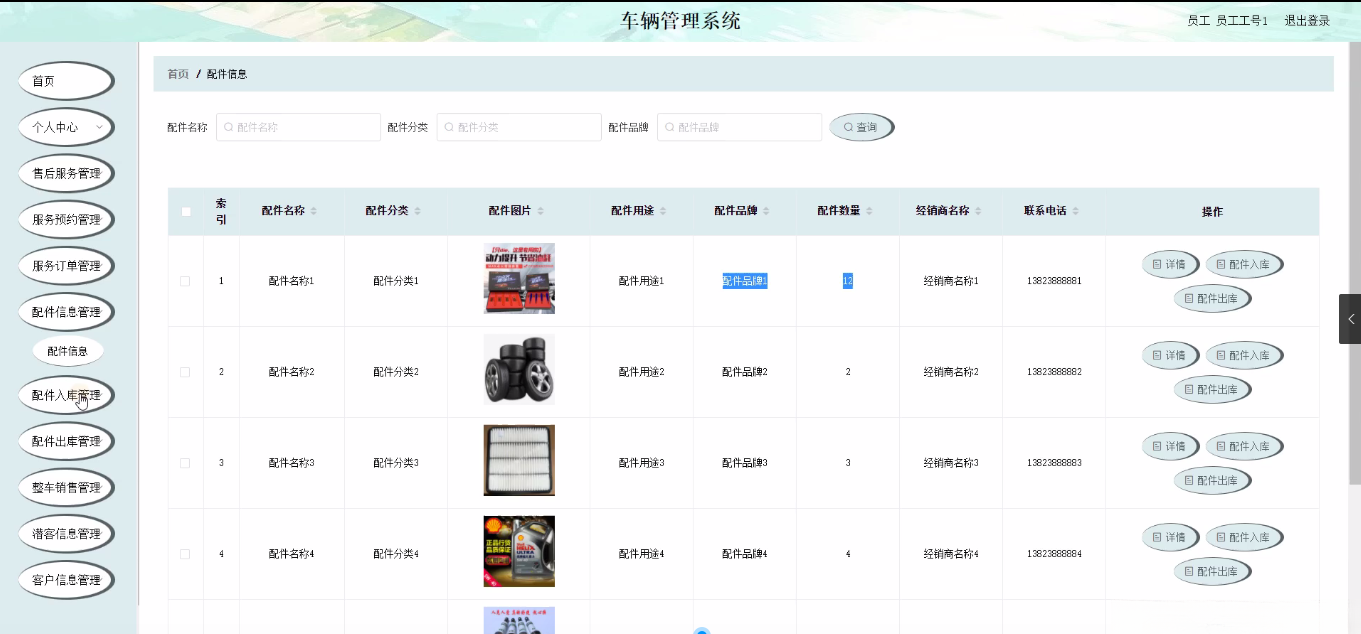Select the 配件品牌3 cell

coord(745,463)
